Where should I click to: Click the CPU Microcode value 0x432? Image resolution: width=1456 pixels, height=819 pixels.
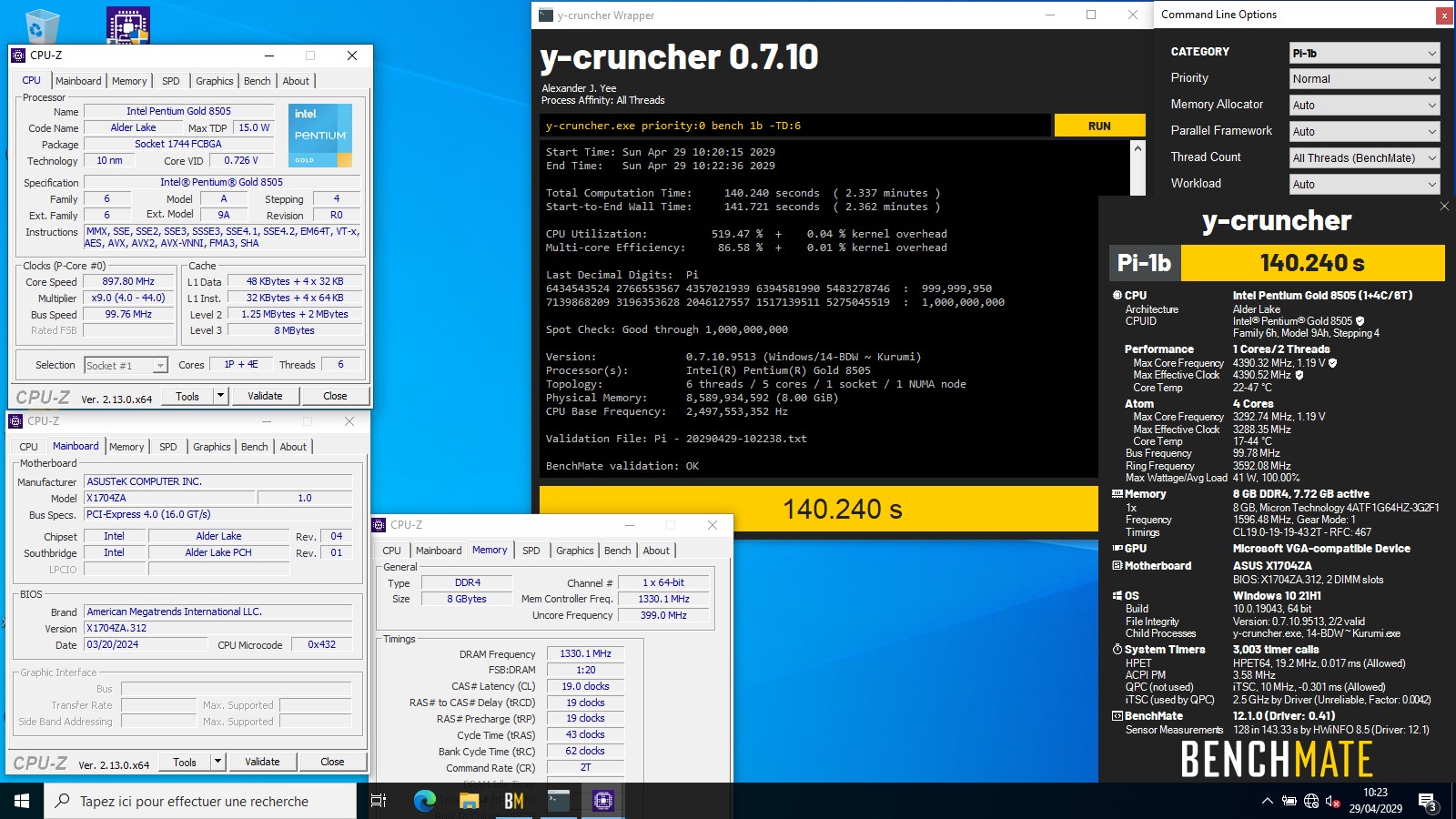click(x=321, y=644)
